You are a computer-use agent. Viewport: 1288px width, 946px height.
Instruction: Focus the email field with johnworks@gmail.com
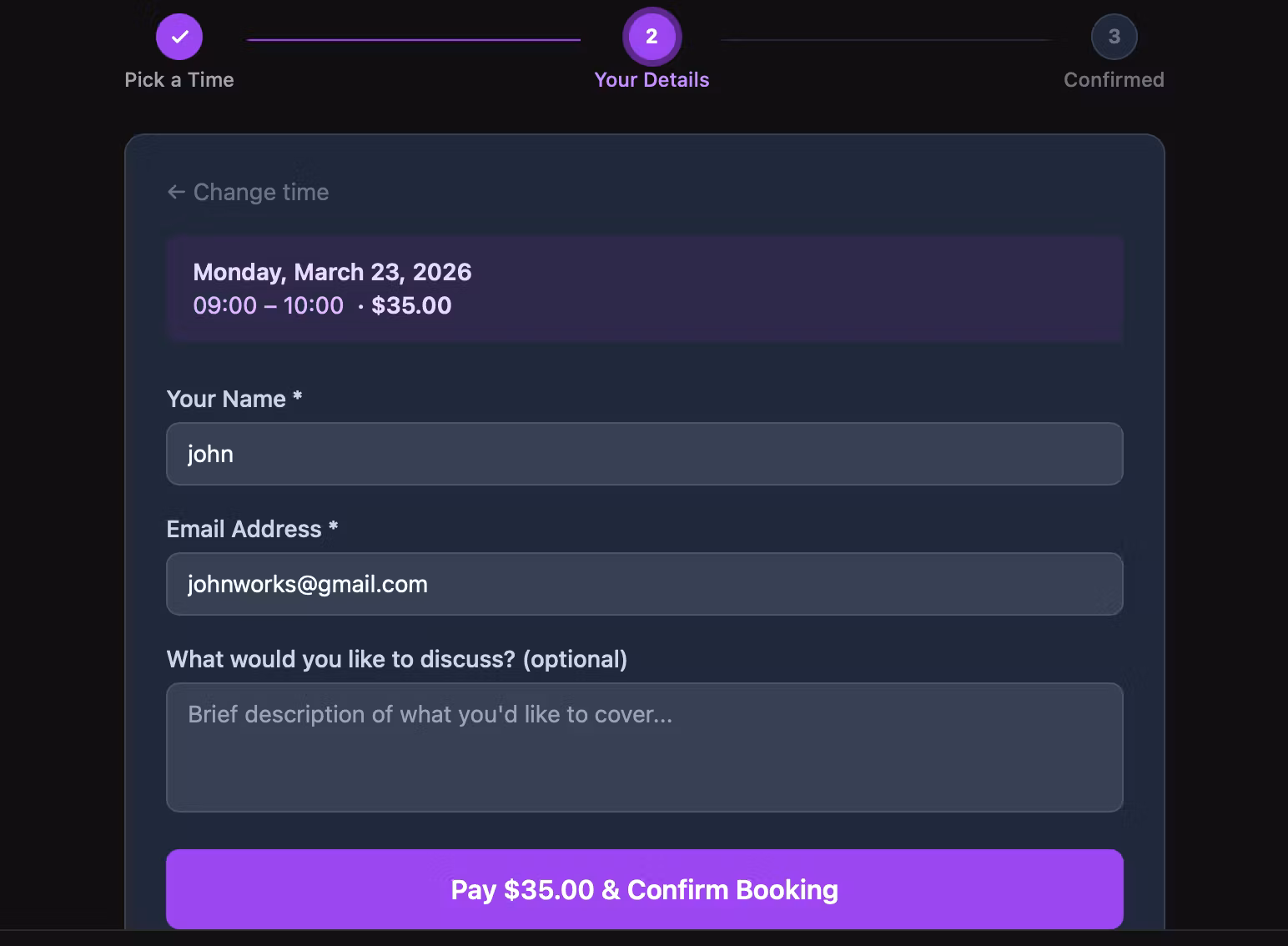[645, 584]
